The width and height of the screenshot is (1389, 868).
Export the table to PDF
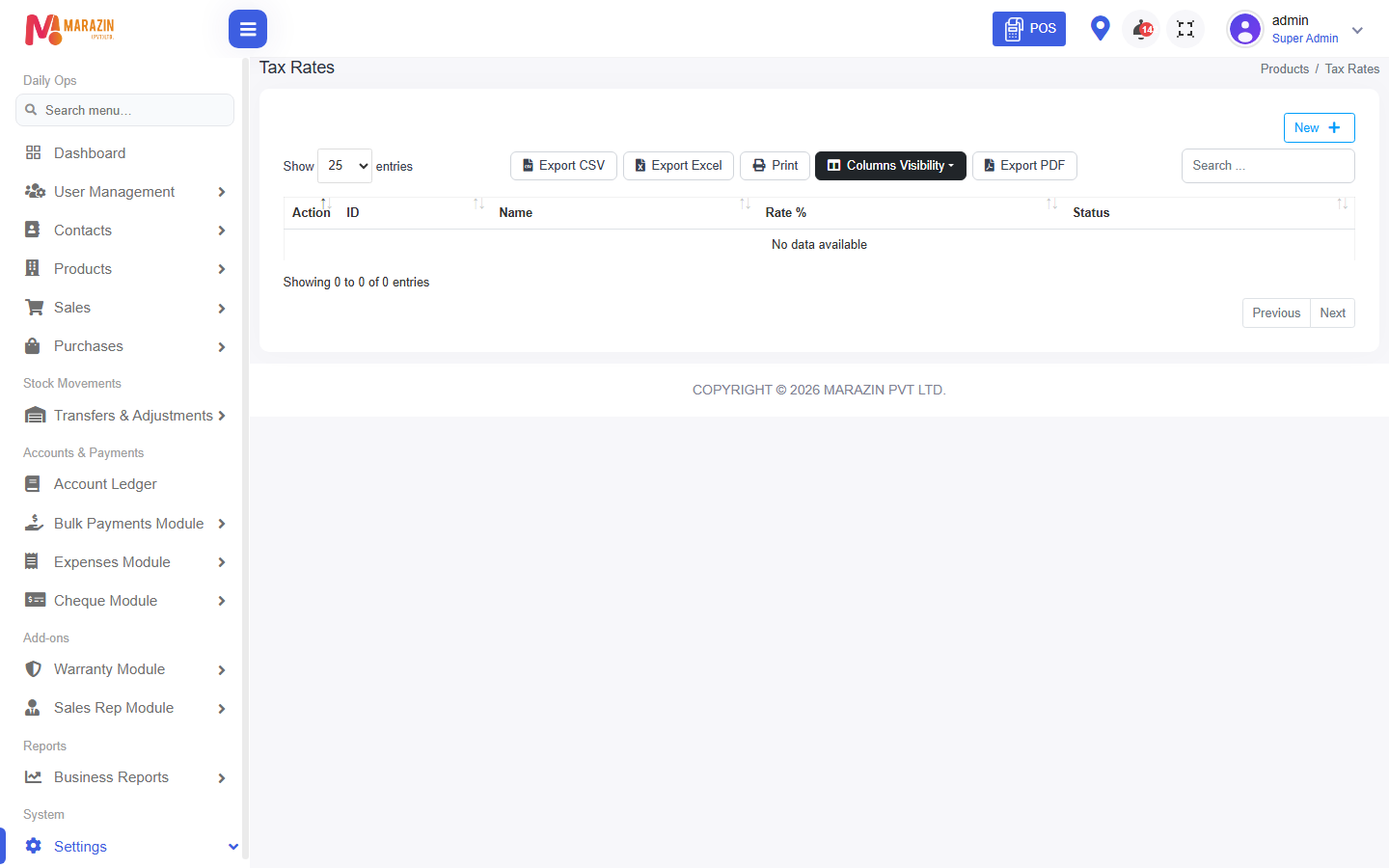click(1024, 166)
